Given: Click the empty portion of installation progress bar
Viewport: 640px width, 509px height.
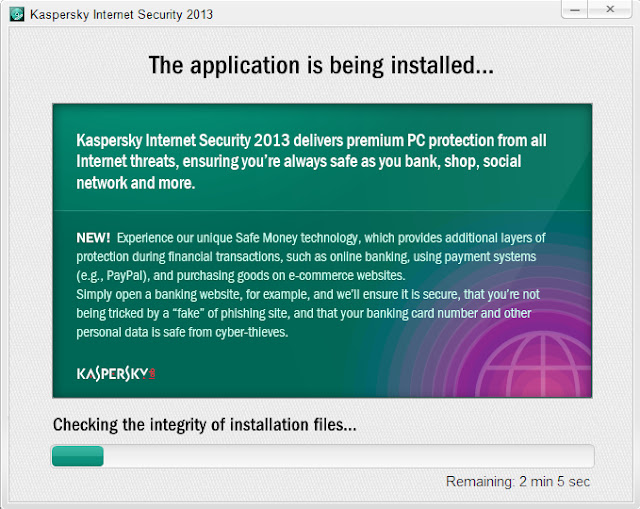Looking at the screenshot, I should [348, 456].
